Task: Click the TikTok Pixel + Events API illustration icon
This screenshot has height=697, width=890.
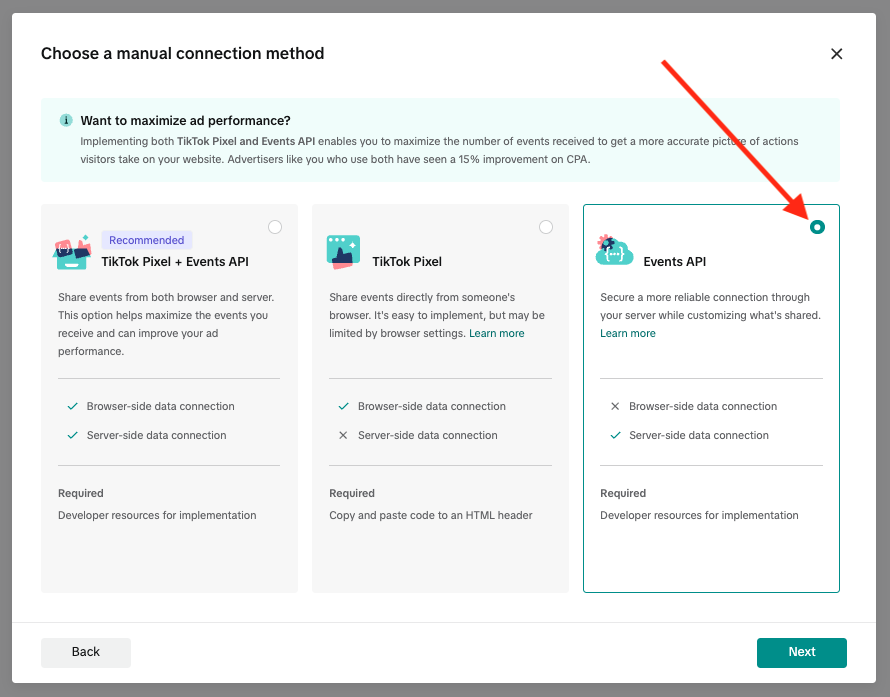Action: click(x=72, y=252)
